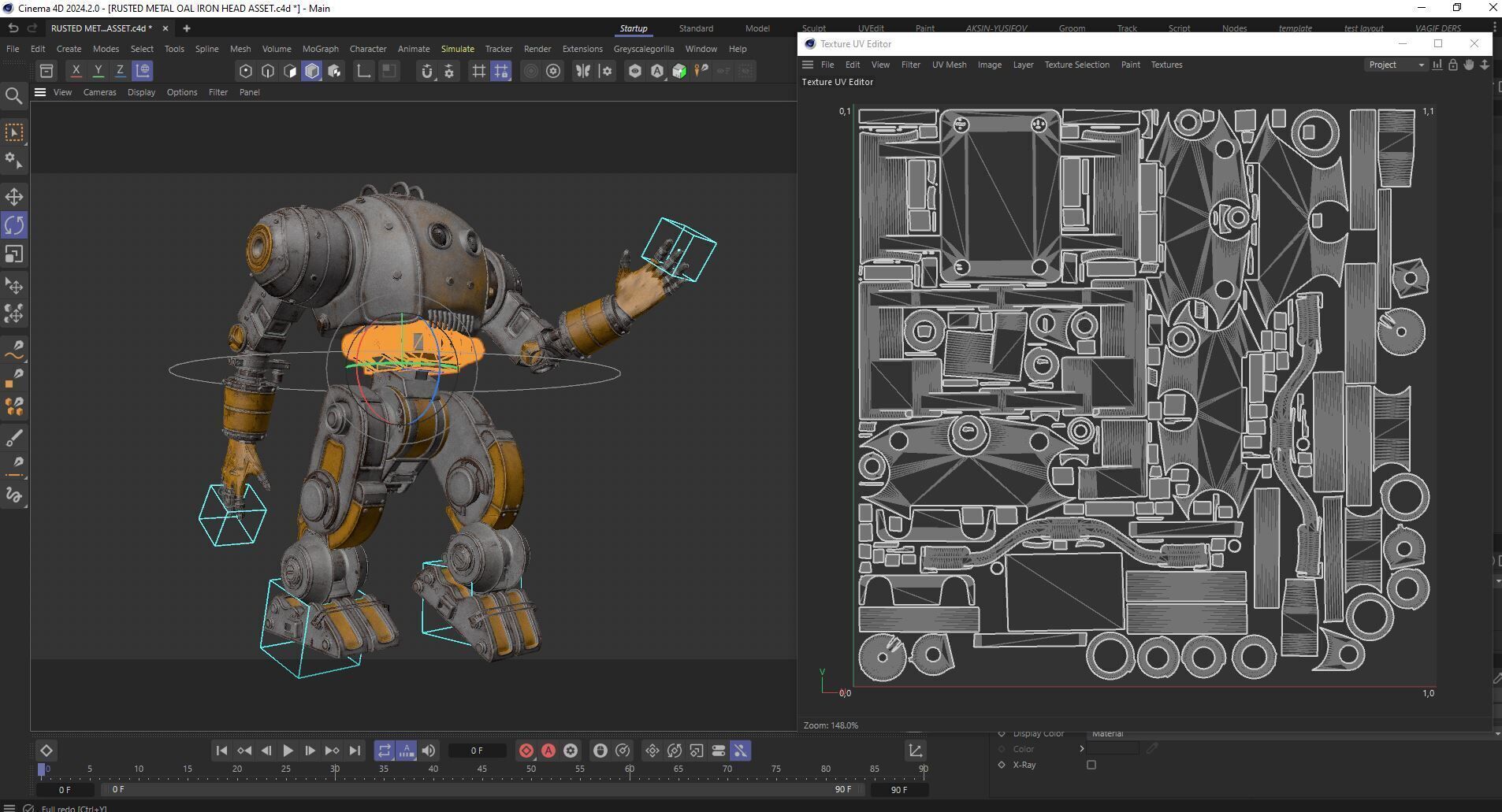Tick the X-Ray checkbox
This screenshot has height=812, width=1502.
[1091, 765]
